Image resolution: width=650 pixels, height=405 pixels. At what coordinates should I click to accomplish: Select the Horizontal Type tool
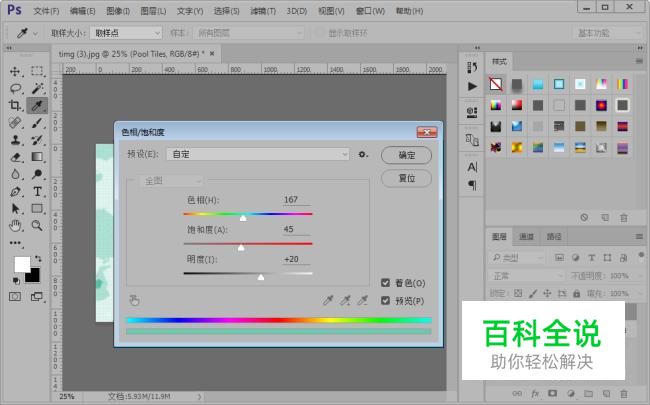(x=36, y=191)
